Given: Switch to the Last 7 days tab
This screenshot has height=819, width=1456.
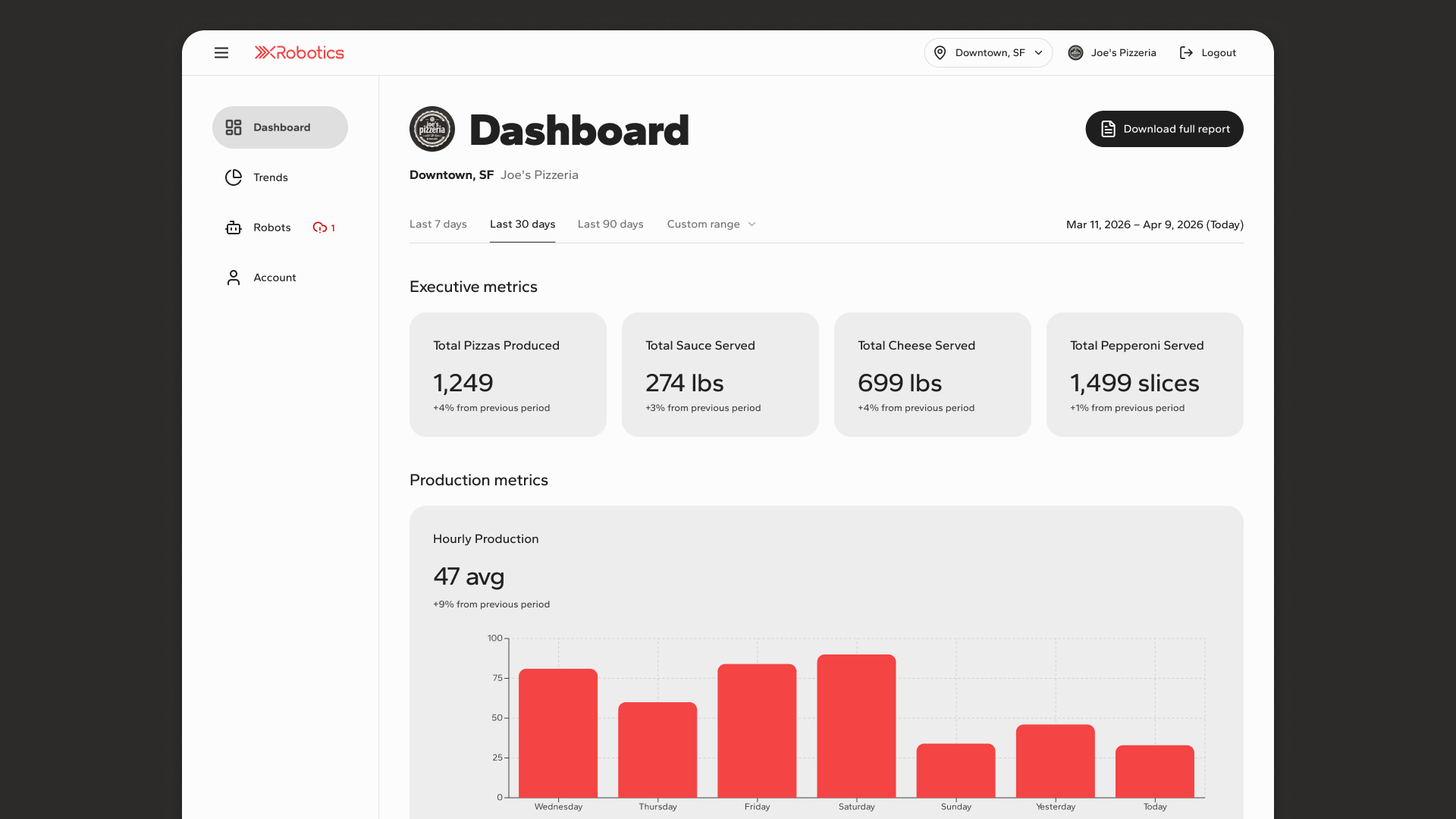Looking at the screenshot, I should (x=438, y=224).
